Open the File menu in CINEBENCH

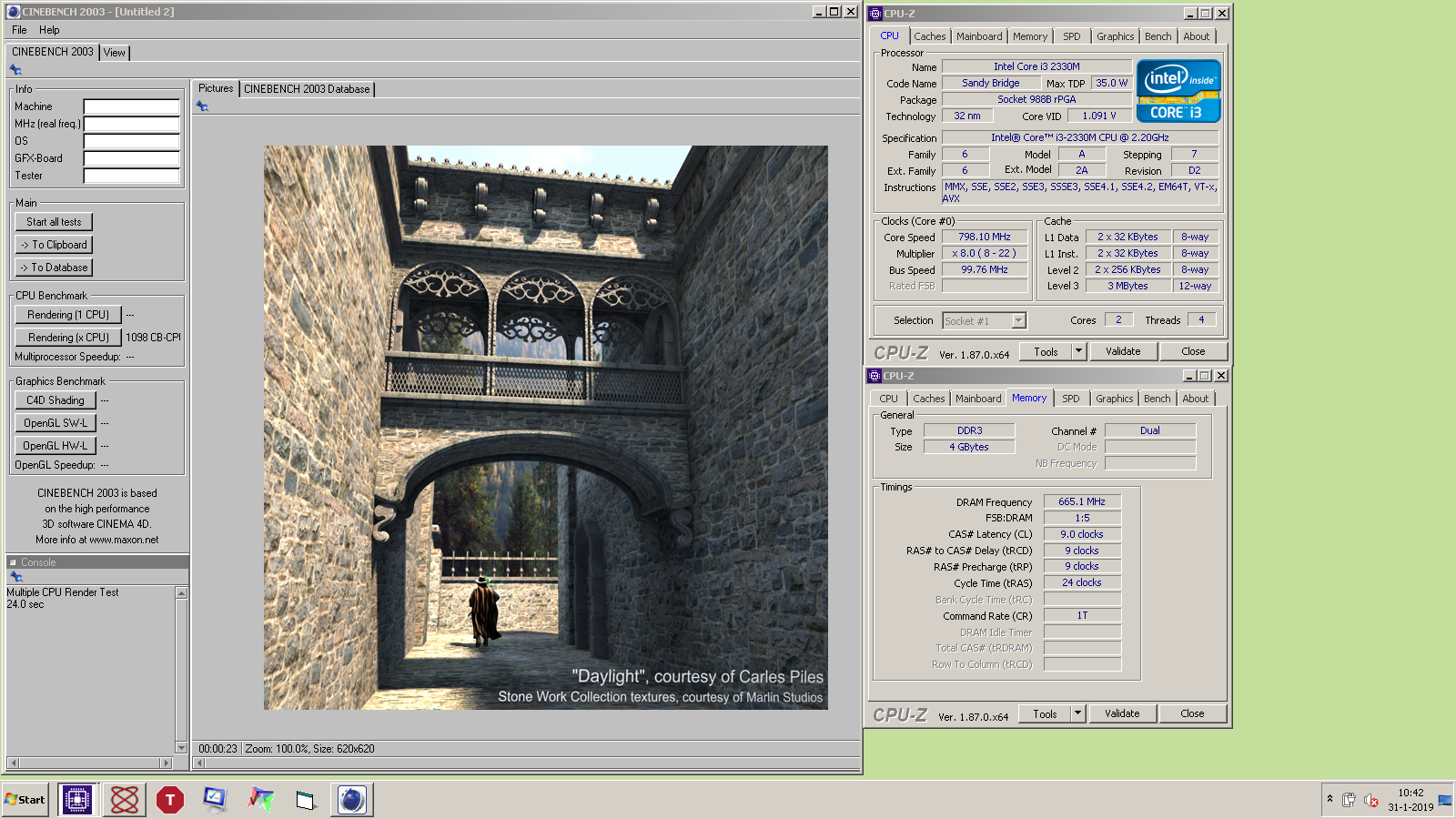pyautogui.click(x=19, y=30)
